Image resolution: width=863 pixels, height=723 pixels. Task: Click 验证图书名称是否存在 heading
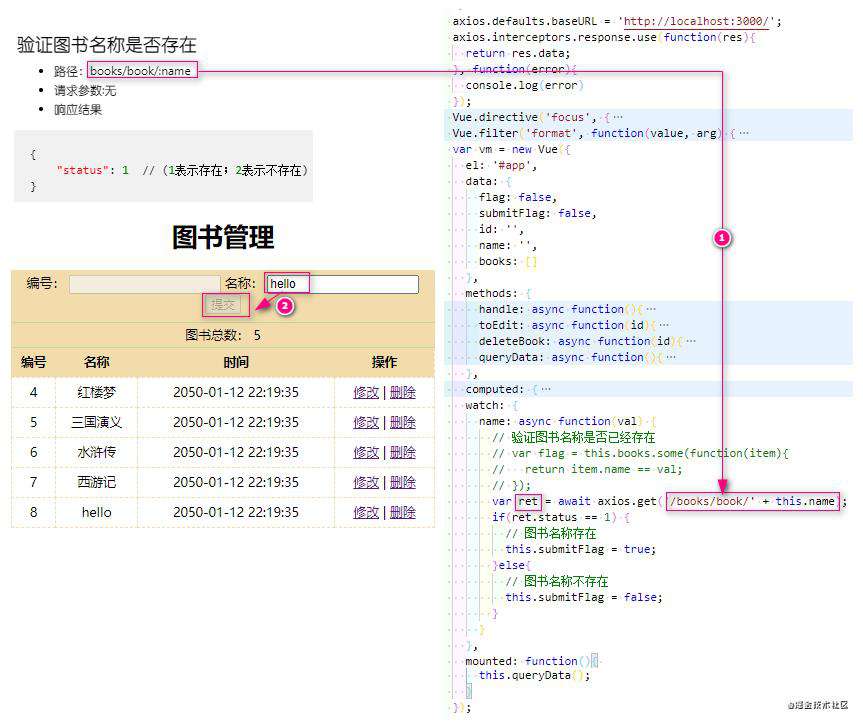tap(106, 45)
